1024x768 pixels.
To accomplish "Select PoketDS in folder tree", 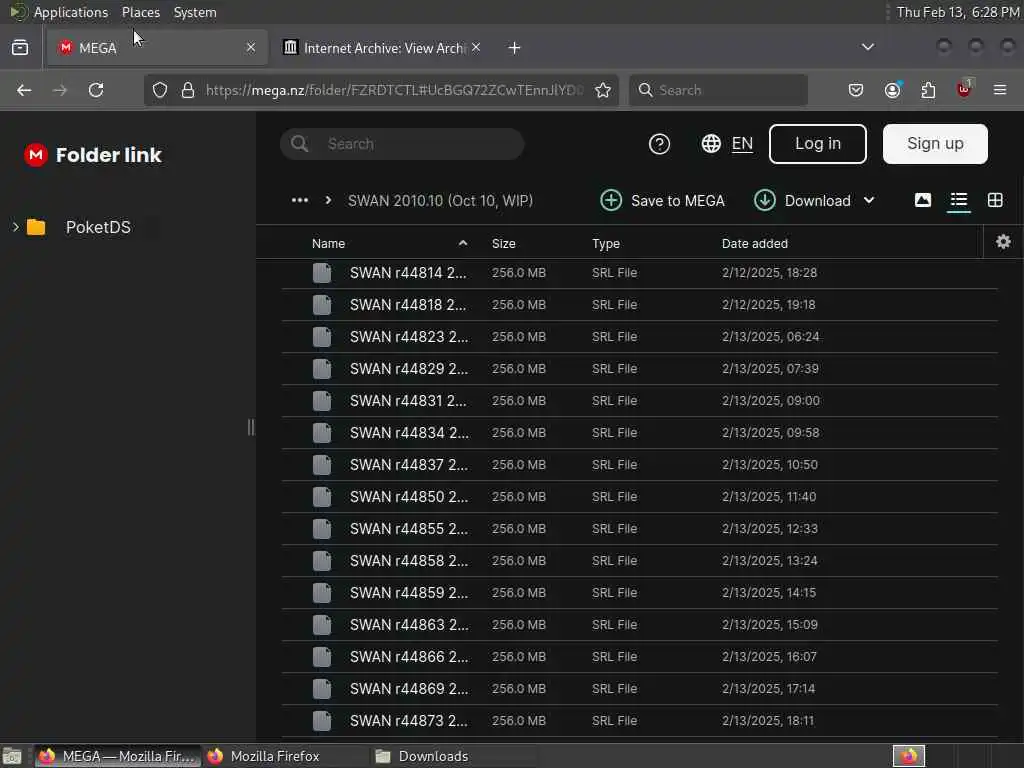I will [x=98, y=227].
